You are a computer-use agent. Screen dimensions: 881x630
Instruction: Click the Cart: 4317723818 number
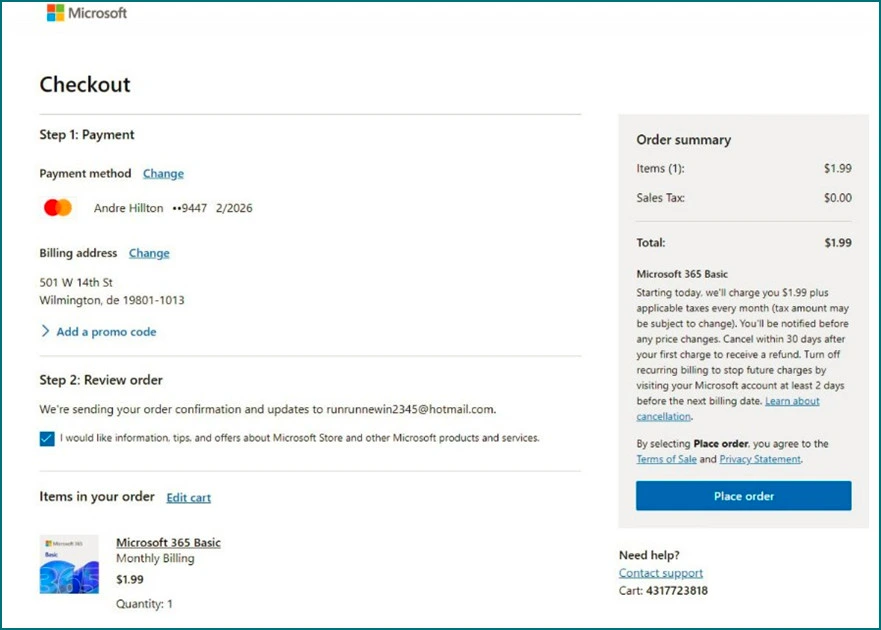pos(663,591)
